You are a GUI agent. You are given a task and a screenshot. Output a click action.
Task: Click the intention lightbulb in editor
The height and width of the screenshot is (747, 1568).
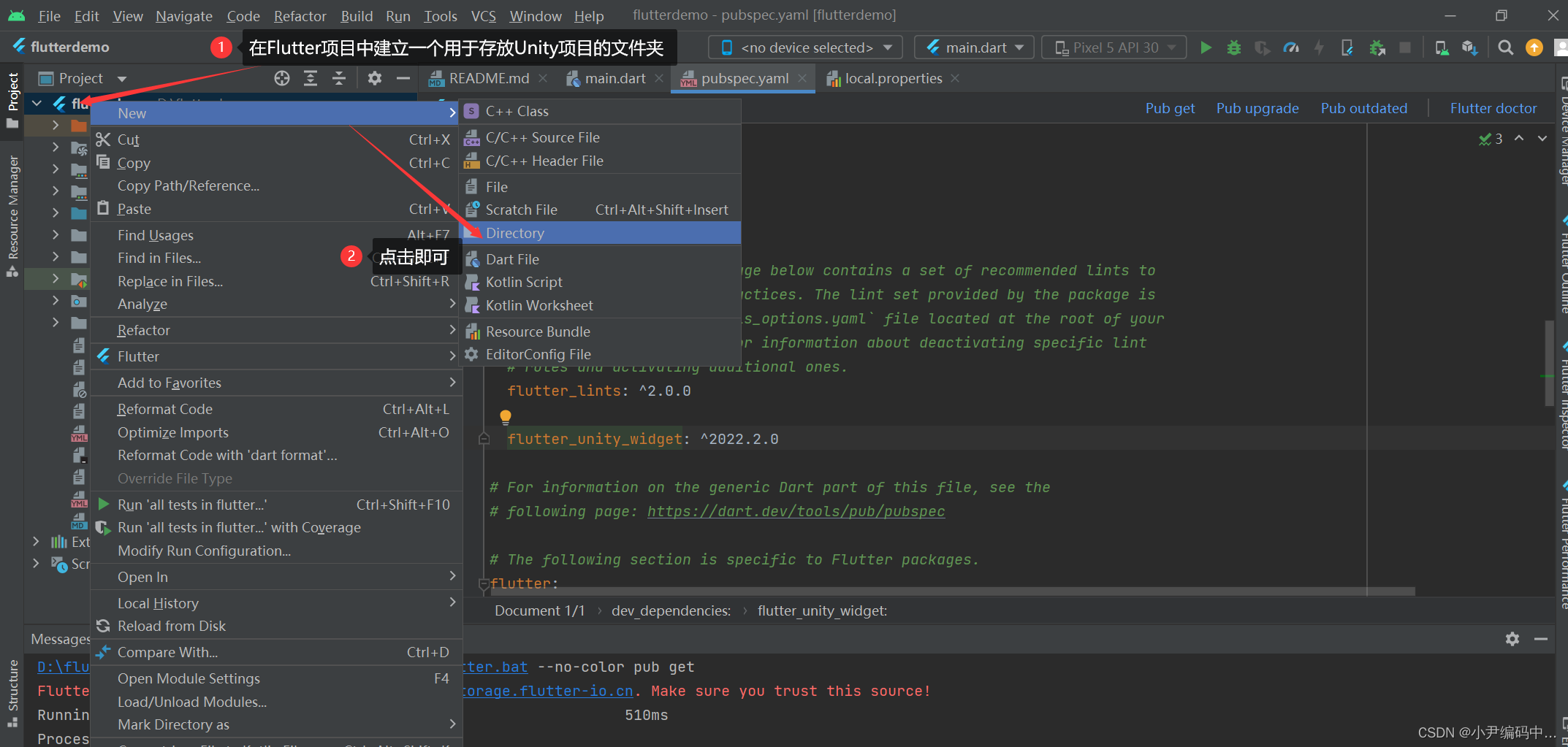point(505,416)
